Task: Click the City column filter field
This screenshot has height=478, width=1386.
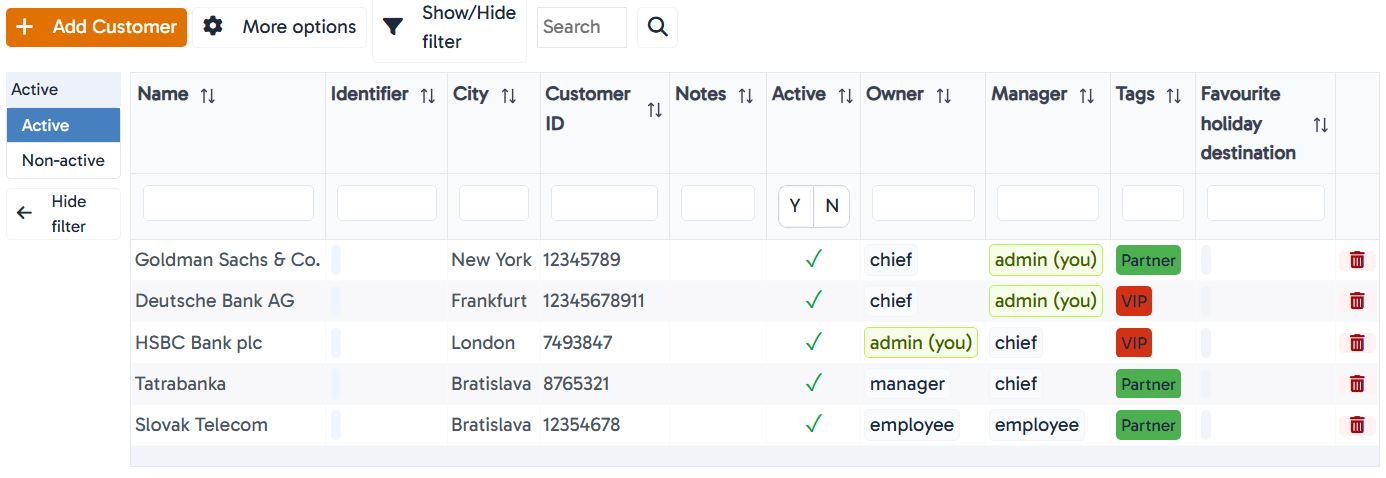Action: pos(494,203)
